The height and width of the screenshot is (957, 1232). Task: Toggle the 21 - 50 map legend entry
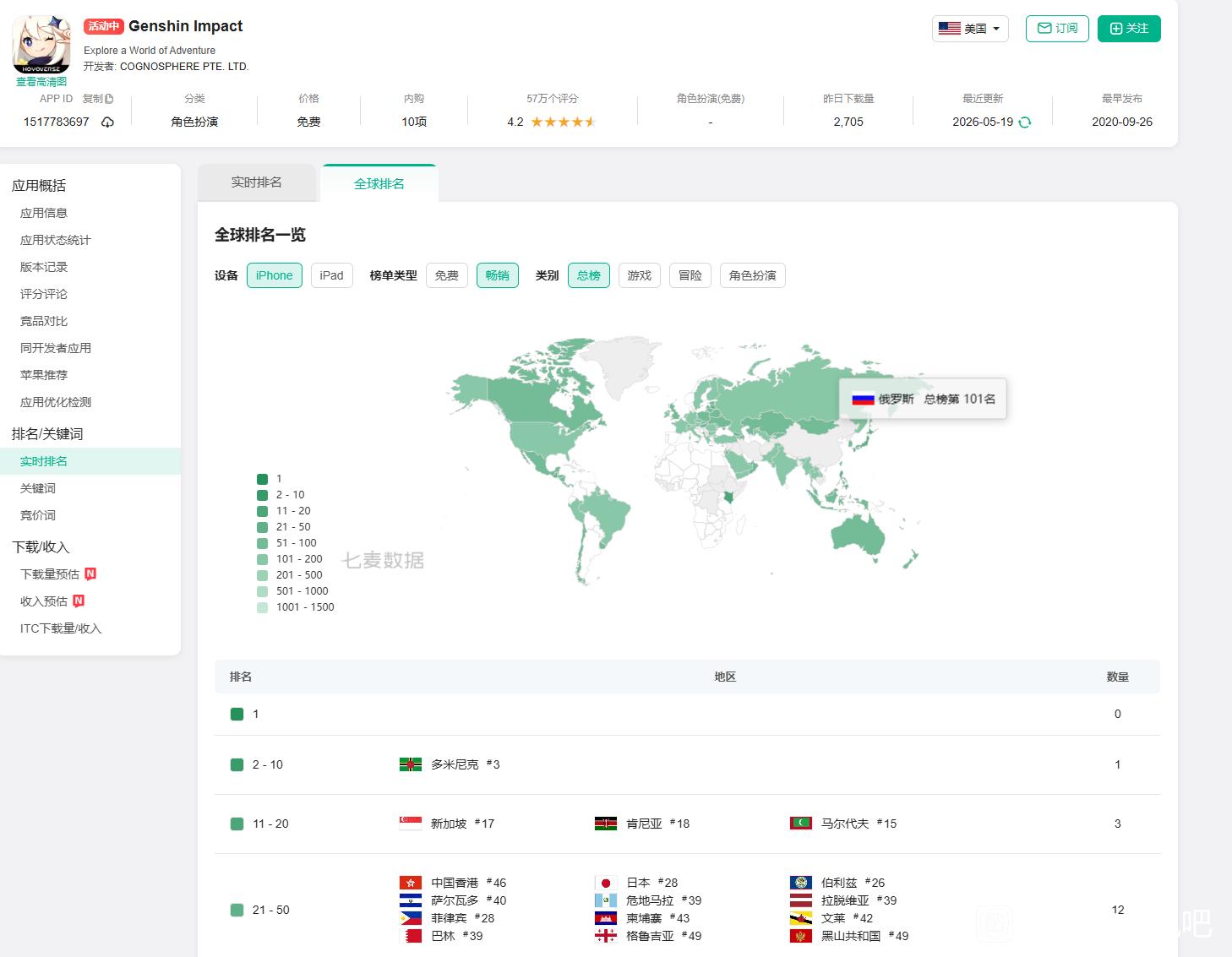[x=284, y=527]
